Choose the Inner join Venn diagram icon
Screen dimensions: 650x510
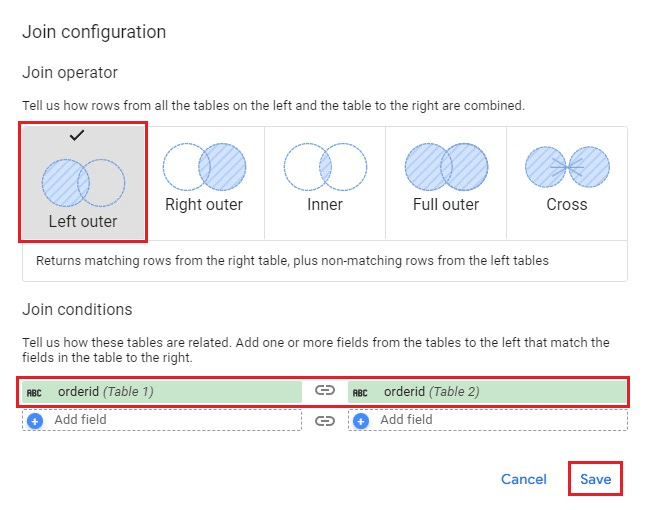(325, 166)
